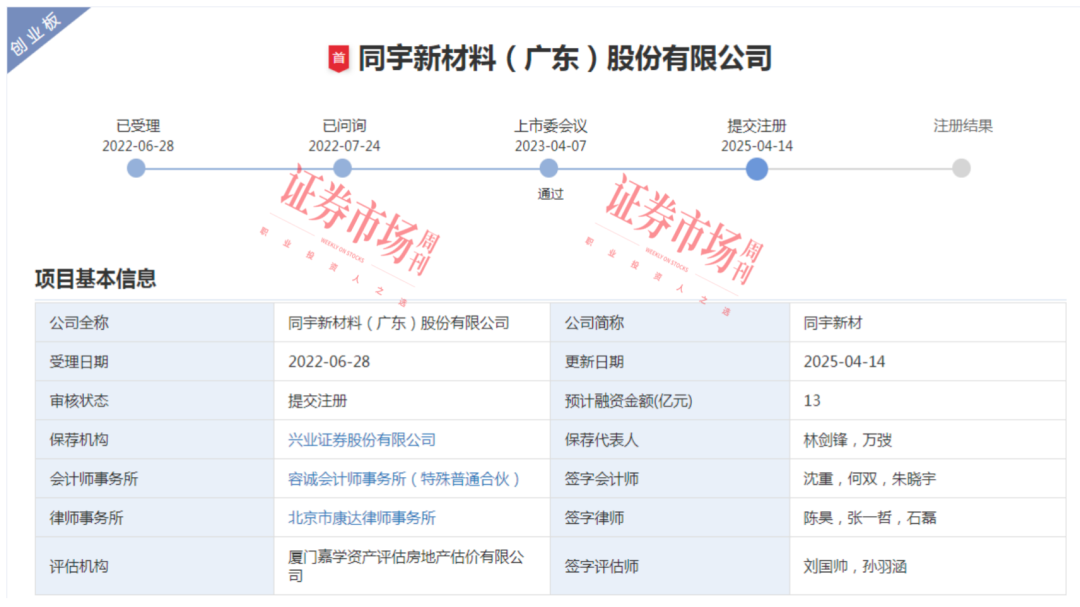Select the 上市委会议 timeline dot
The height and width of the screenshot is (607, 1080).
(548, 168)
